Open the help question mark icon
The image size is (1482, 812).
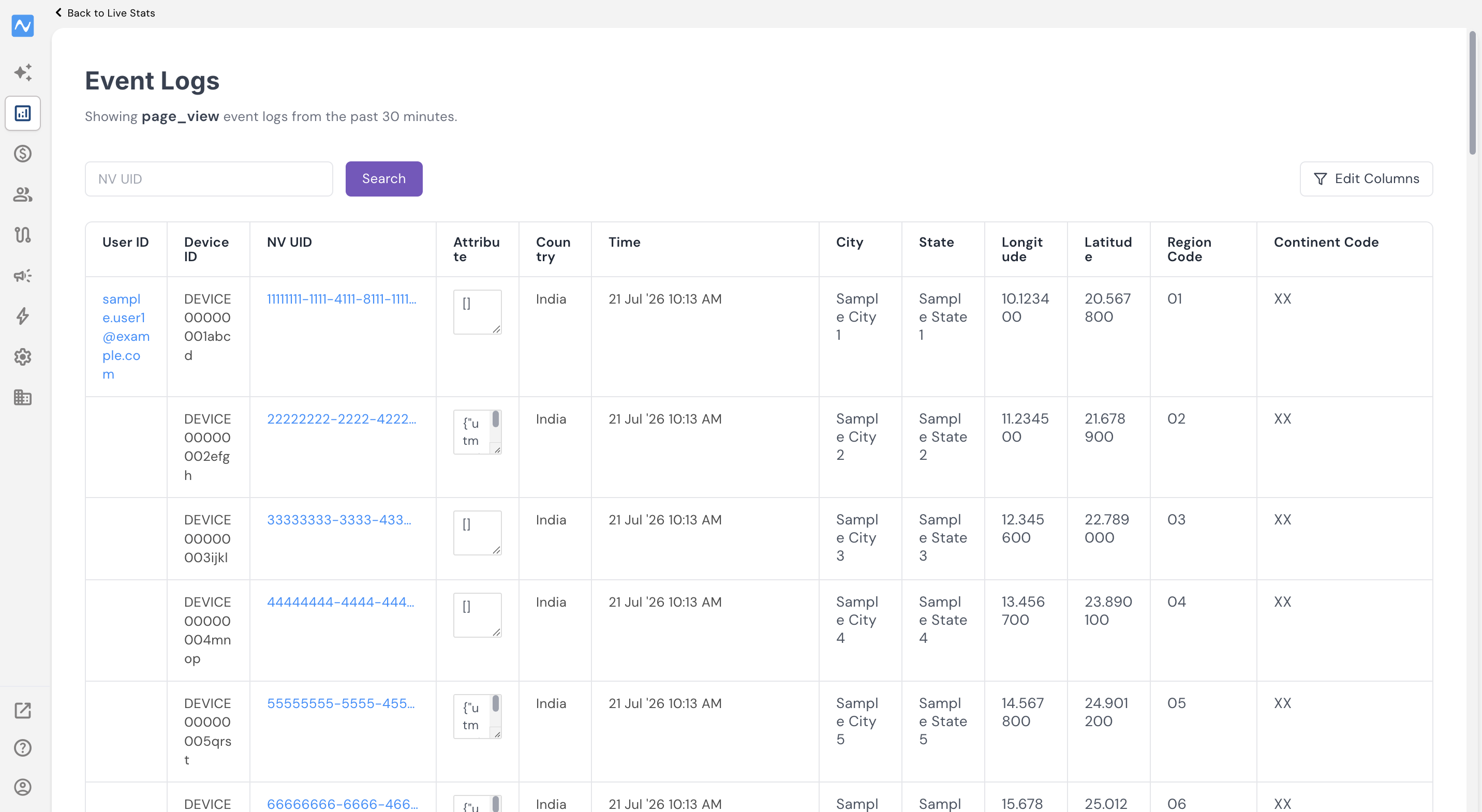pyautogui.click(x=22, y=748)
